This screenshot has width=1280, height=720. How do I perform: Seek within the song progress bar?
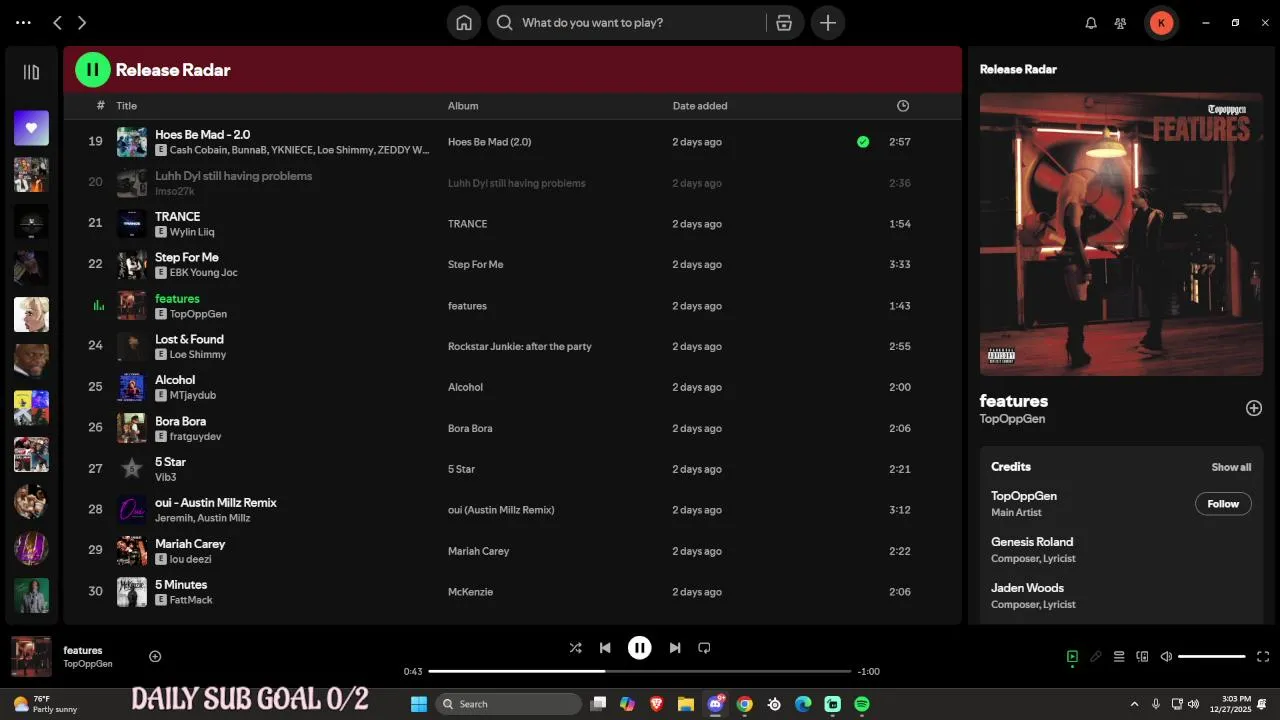pyautogui.click(x=640, y=672)
